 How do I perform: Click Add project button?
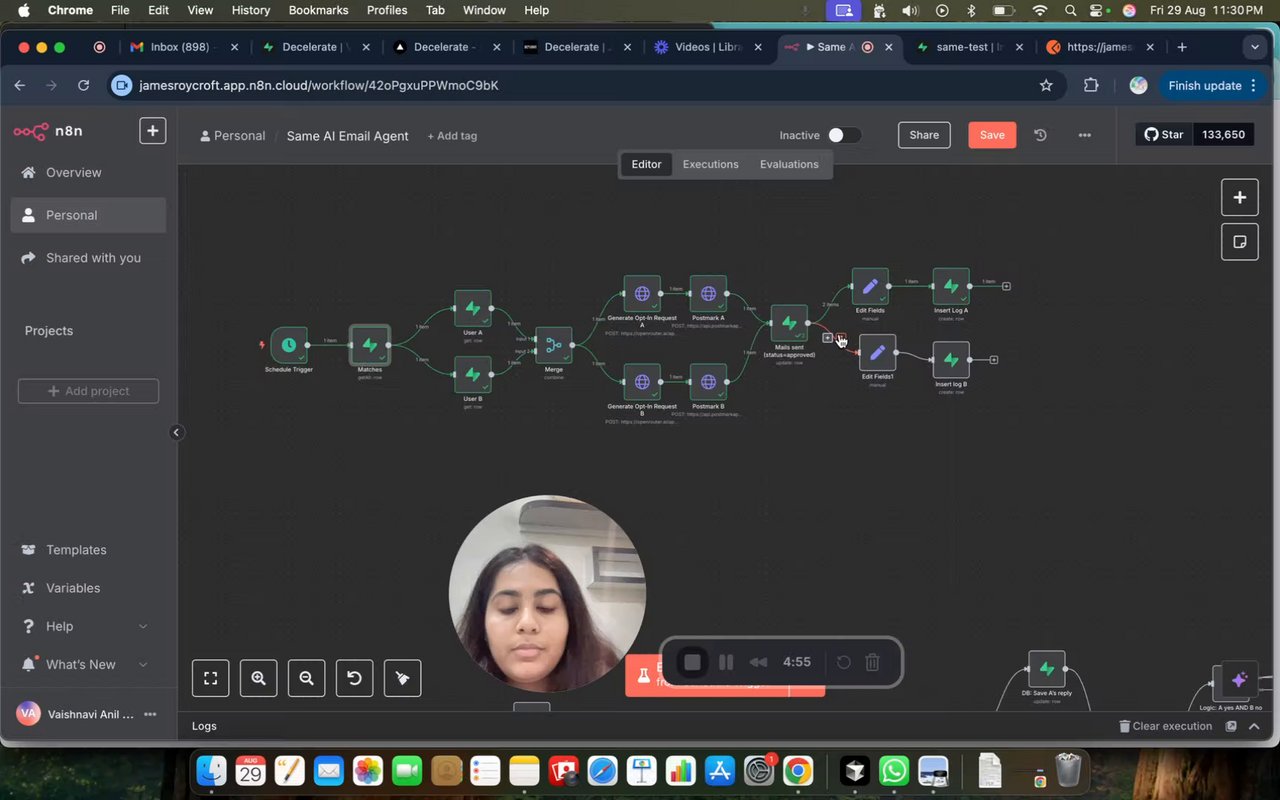(88, 391)
